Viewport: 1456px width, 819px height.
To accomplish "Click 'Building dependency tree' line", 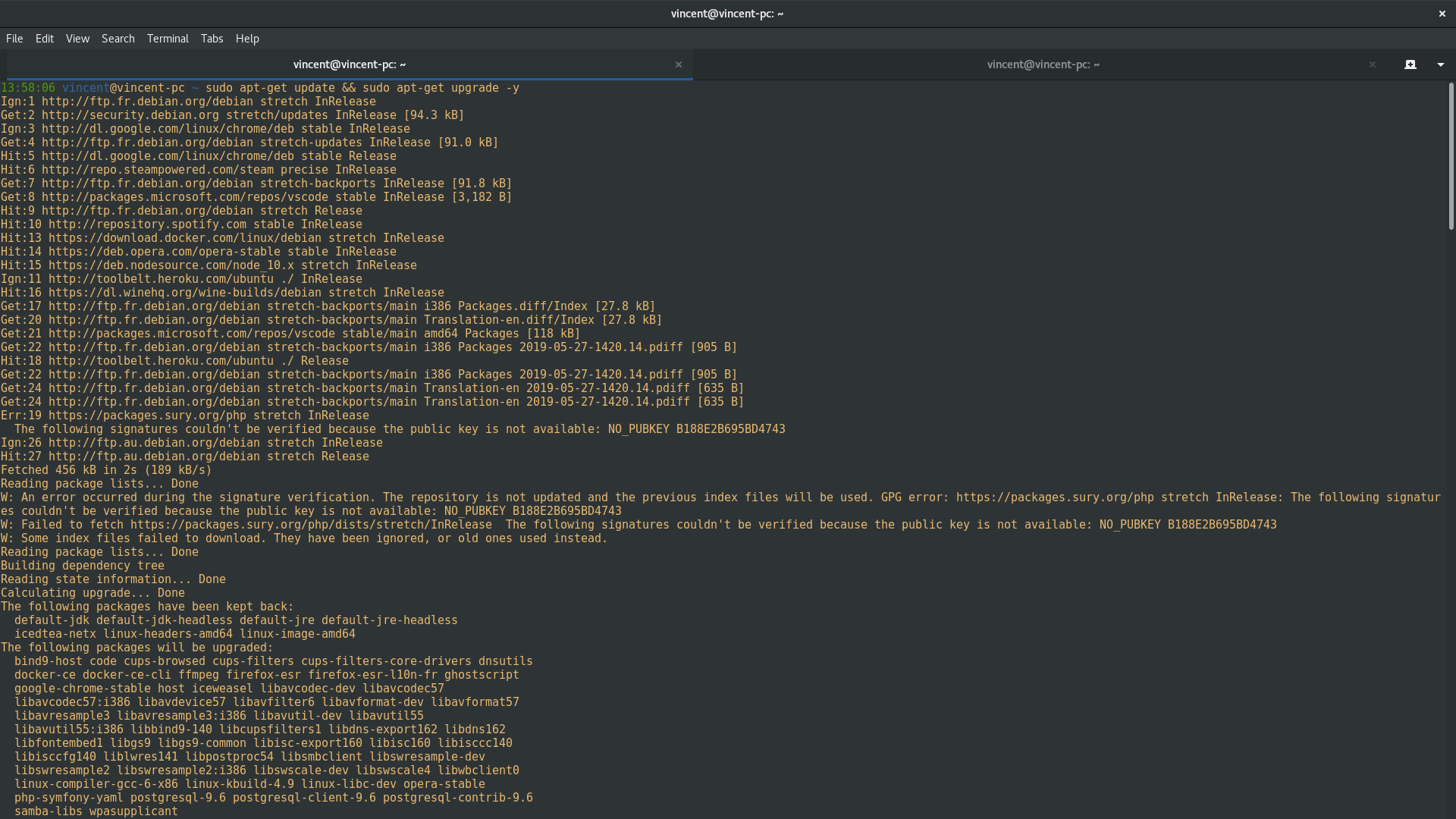I will point(83,566).
